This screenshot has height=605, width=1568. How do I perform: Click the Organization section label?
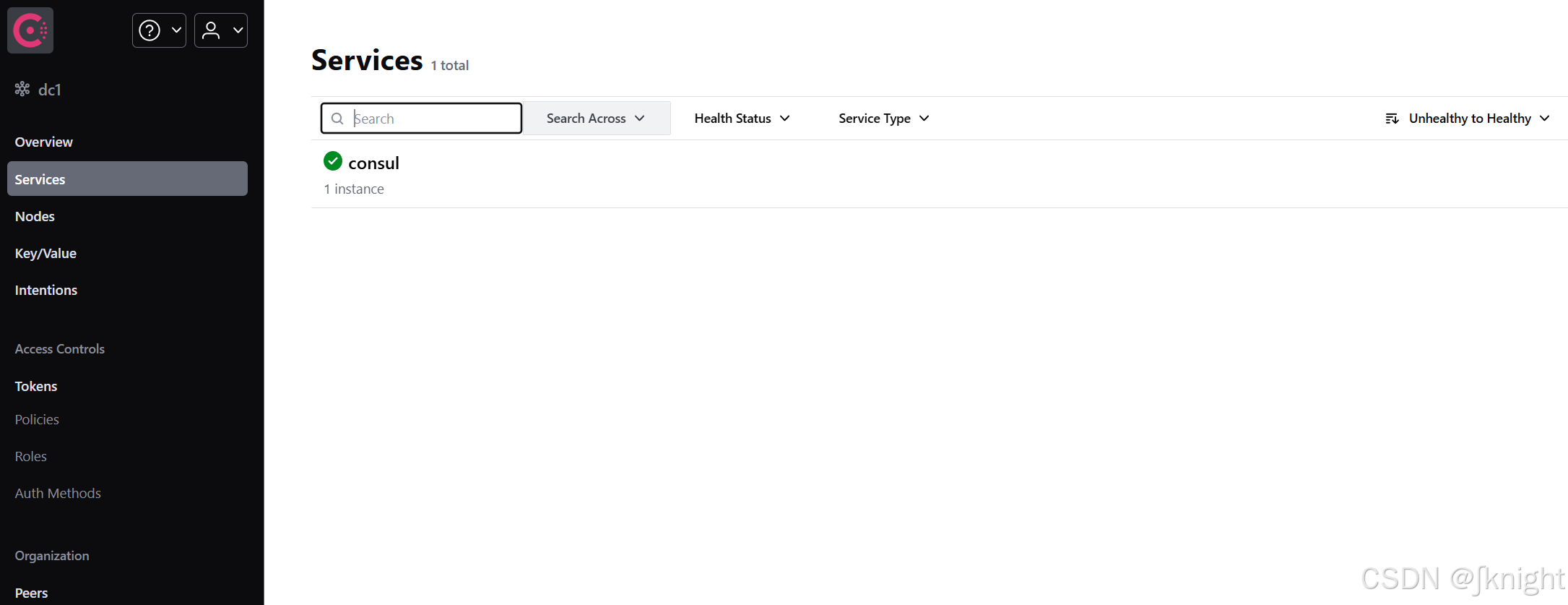pyautogui.click(x=52, y=555)
